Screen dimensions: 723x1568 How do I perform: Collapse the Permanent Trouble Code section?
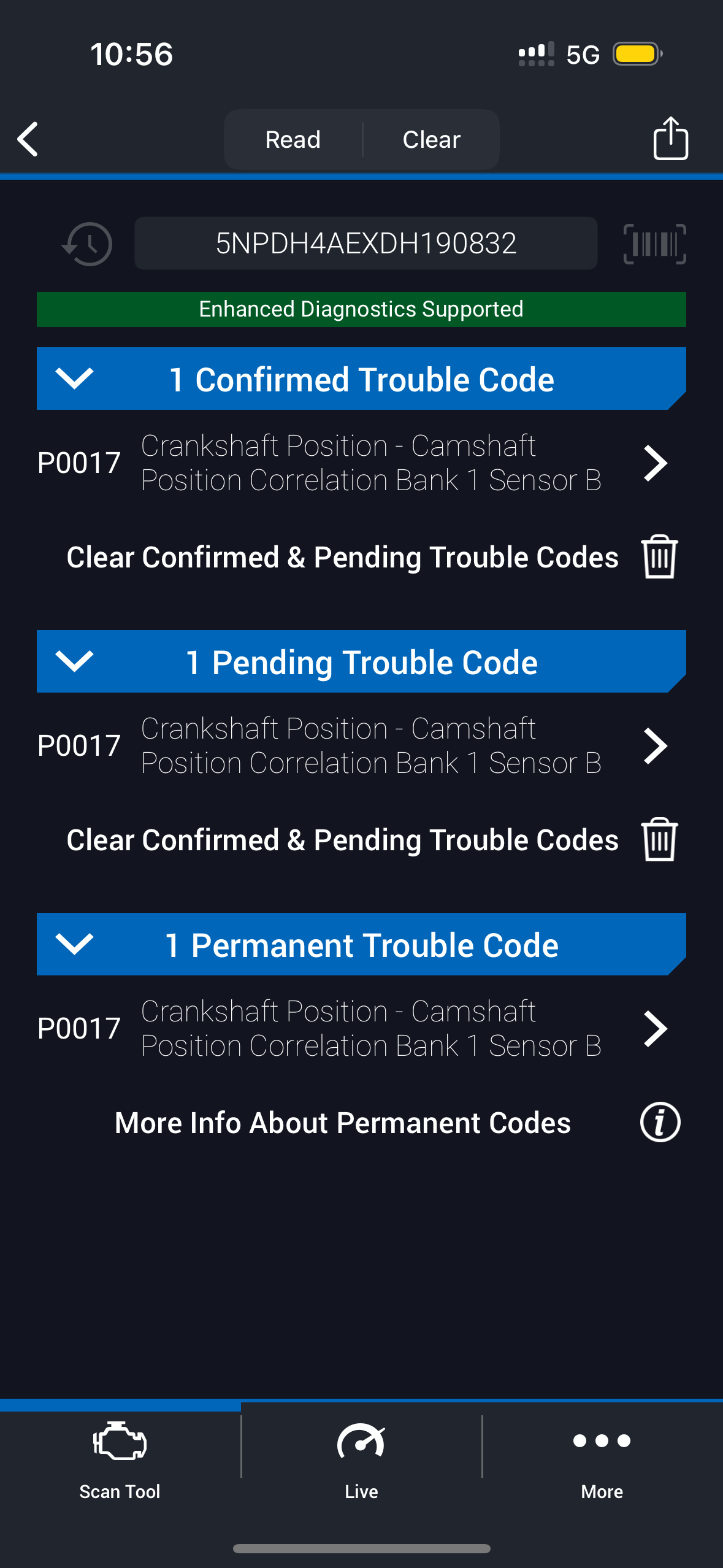(74, 944)
